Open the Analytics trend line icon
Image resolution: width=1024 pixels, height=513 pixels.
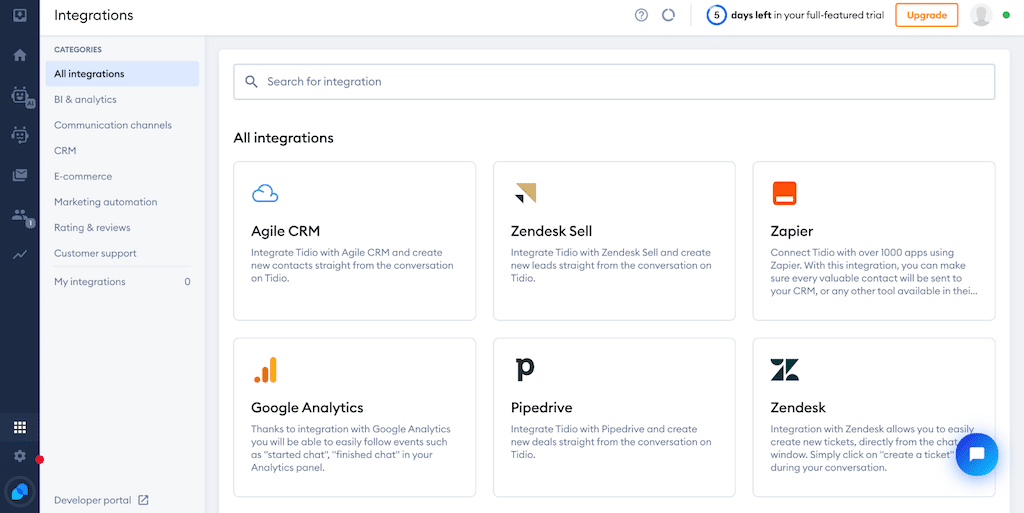coord(20,255)
